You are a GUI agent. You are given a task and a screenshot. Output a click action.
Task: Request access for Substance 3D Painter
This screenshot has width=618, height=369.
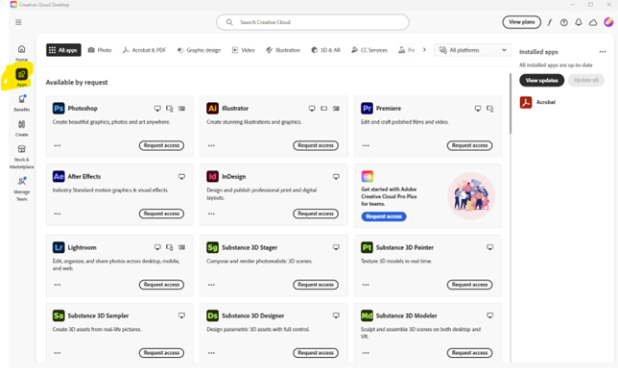470,285
